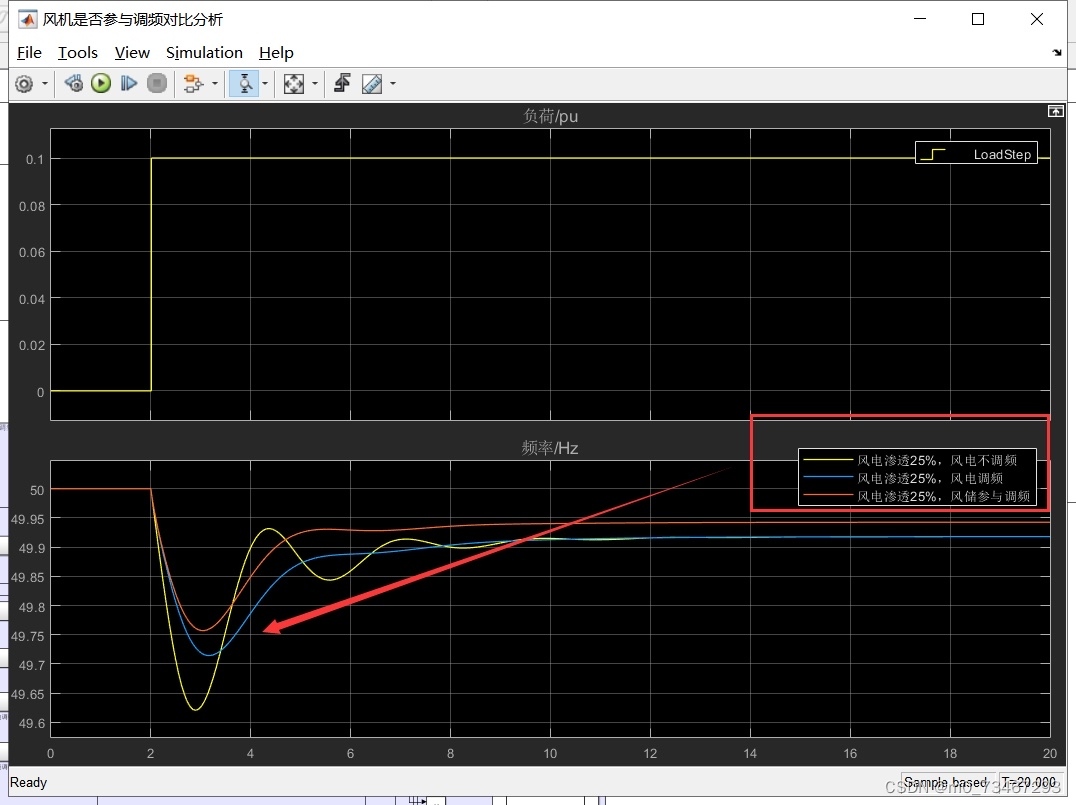Expand the measurements dropdown arrow
The width and height of the screenshot is (1076, 805).
click(x=393, y=84)
